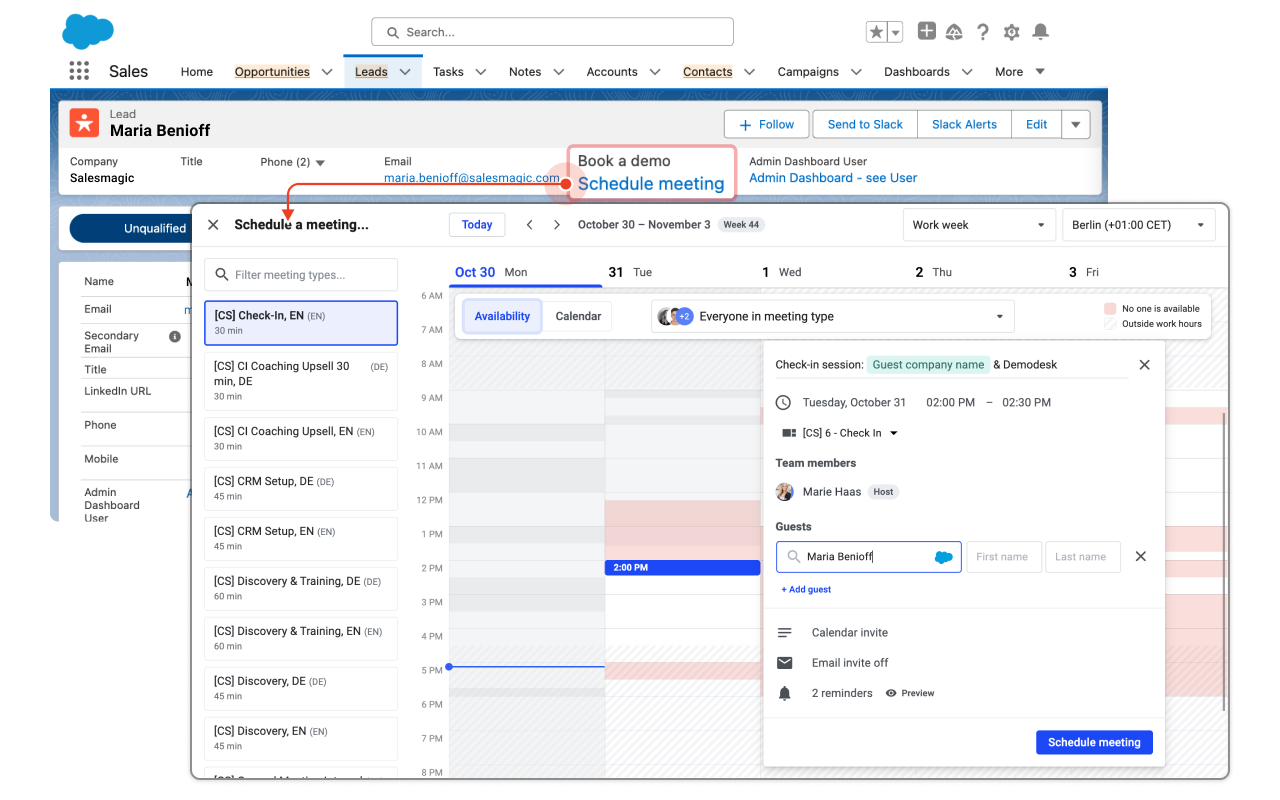Click the Schedule meeting link on lead
Viewport: 1280px width, 800px height.
651,184
